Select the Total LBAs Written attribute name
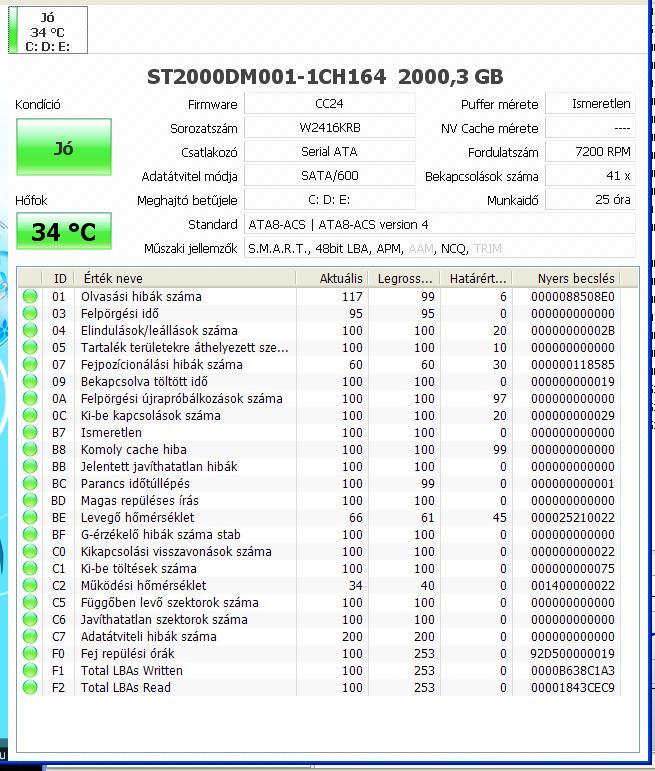Screen dimensions: 655x771 point(131,670)
